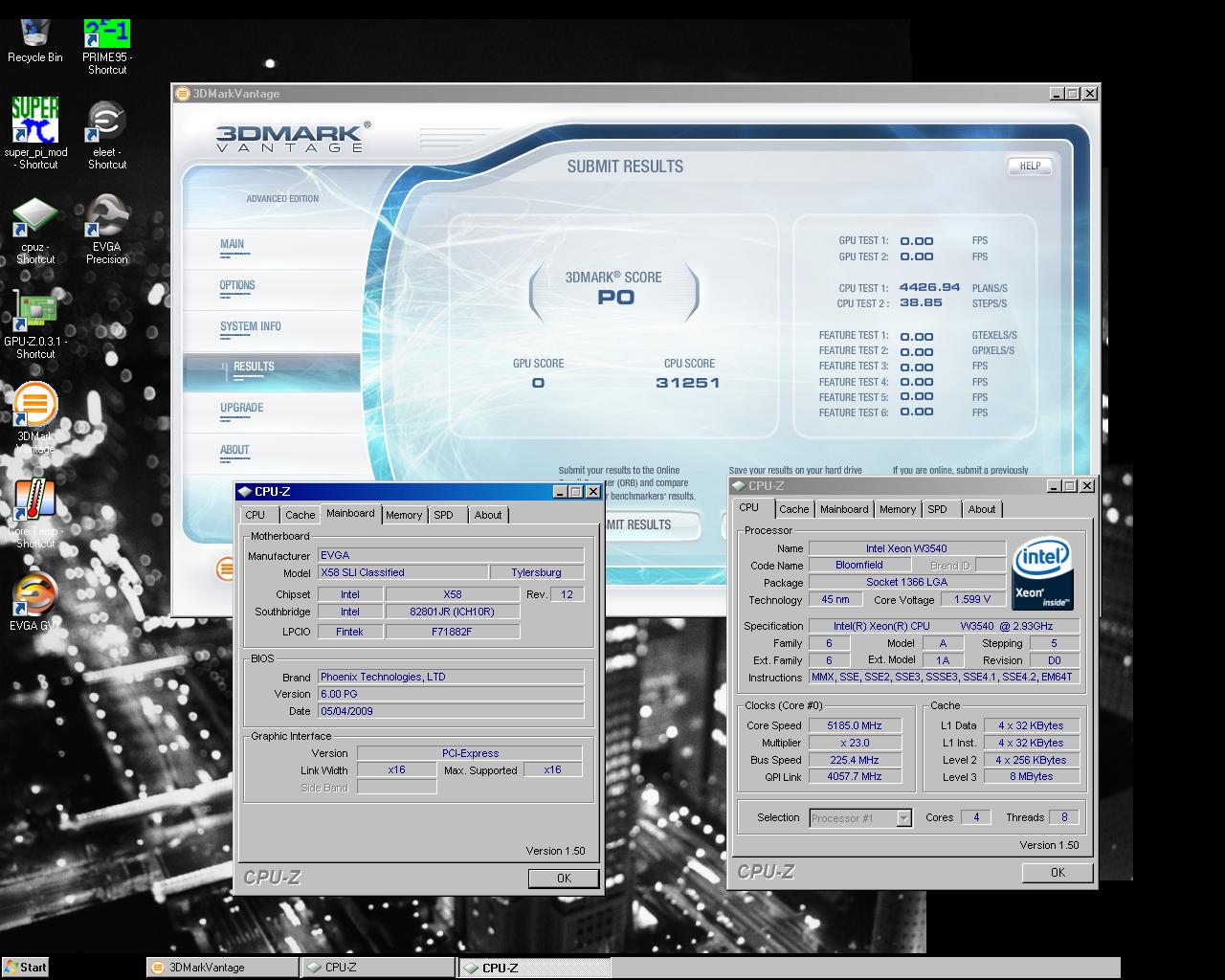Open the GPU-Z.0.3.1 shortcut icon
1225x980 pixels.
(x=35, y=324)
